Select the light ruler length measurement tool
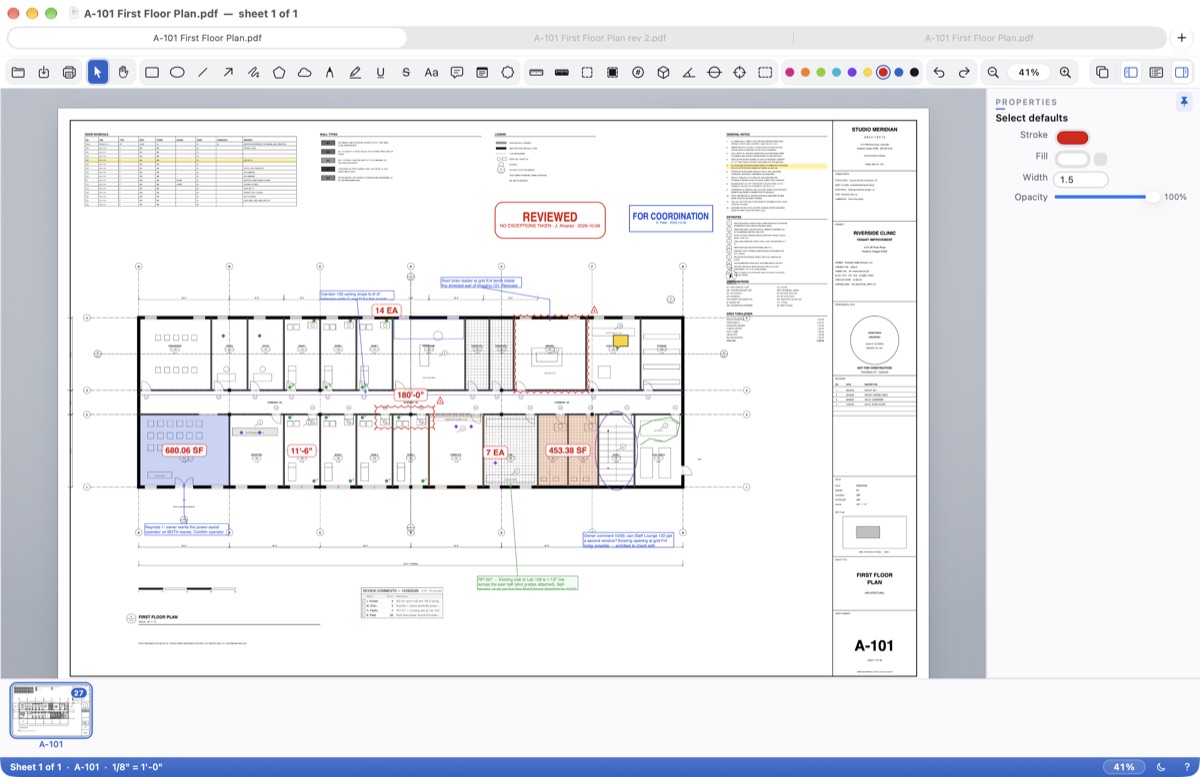1200x777 pixels. click(536, 72)
